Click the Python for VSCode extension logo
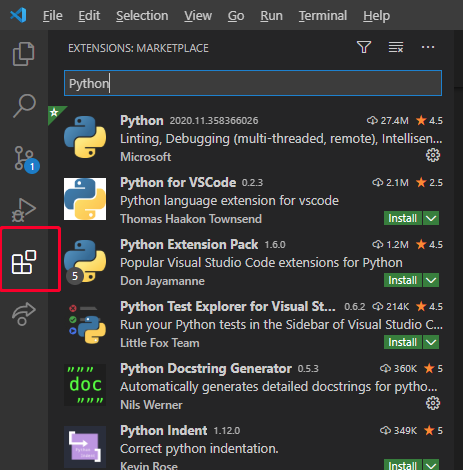The width and height of the screenshot is (463, 470). pos(85,199)
